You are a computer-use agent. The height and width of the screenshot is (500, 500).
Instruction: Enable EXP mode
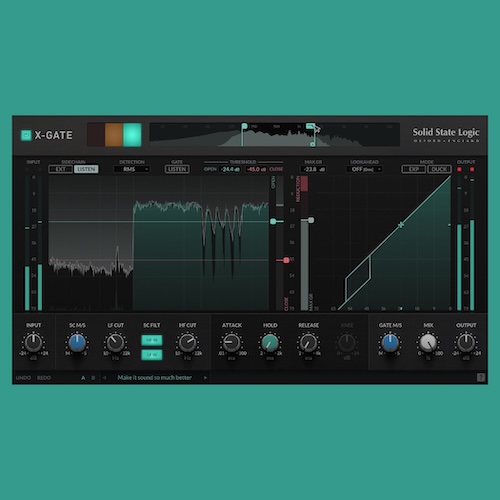(414, 169)
